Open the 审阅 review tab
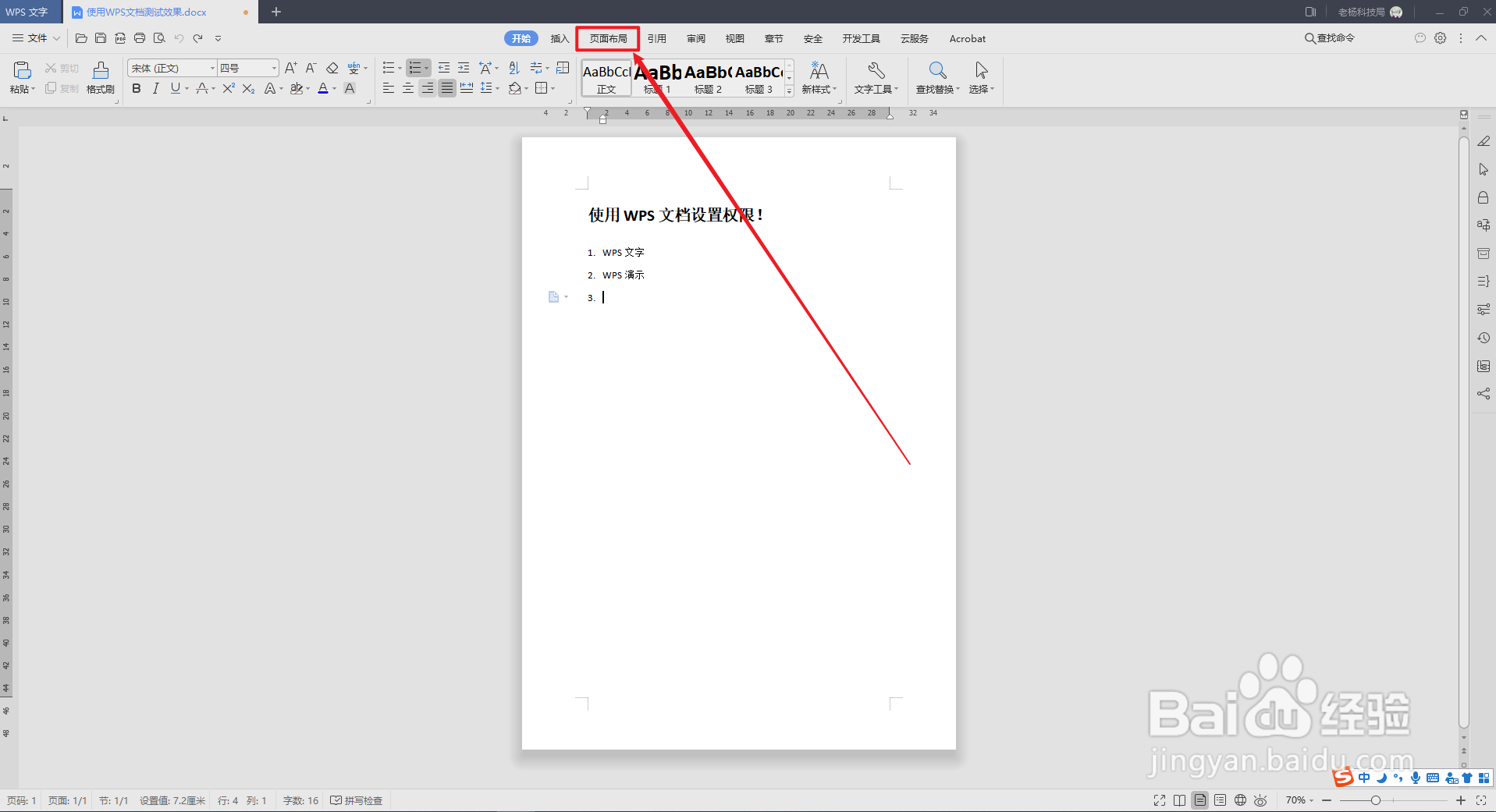Screen dimensions: 1496x812 coord(696,38)
